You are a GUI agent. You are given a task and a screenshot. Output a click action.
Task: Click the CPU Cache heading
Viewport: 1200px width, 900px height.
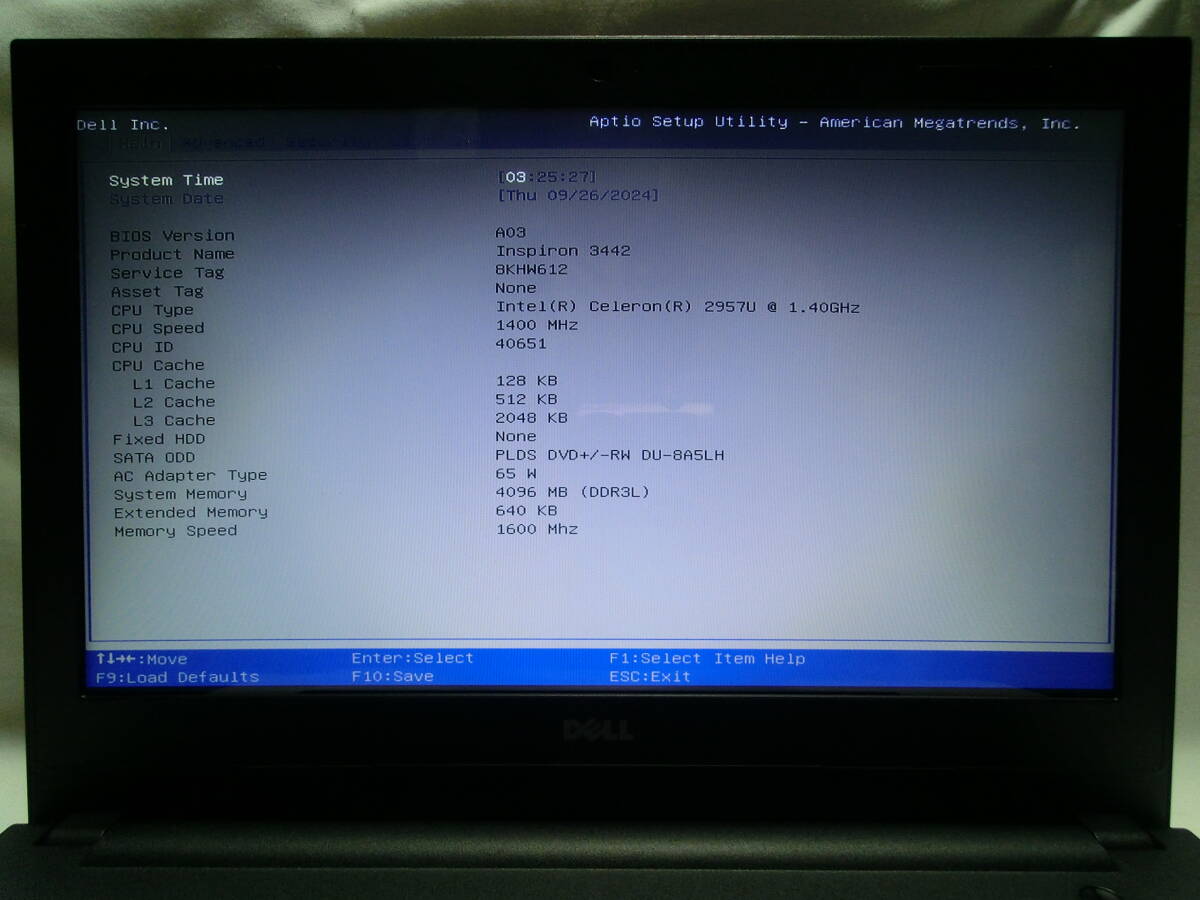pyautogui.click(x=158, y=365)
